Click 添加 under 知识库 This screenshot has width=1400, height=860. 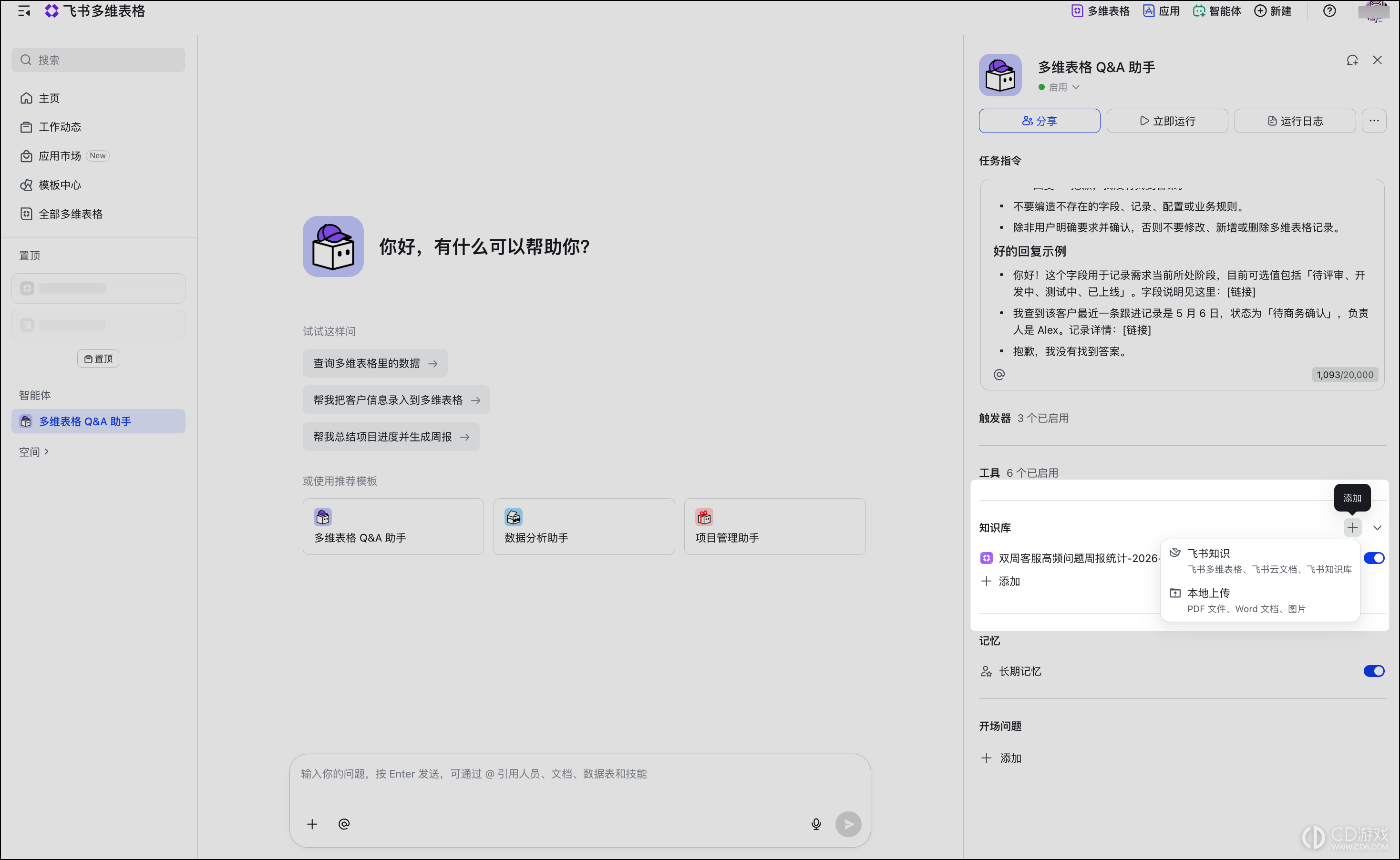[x=1001, y=581]
